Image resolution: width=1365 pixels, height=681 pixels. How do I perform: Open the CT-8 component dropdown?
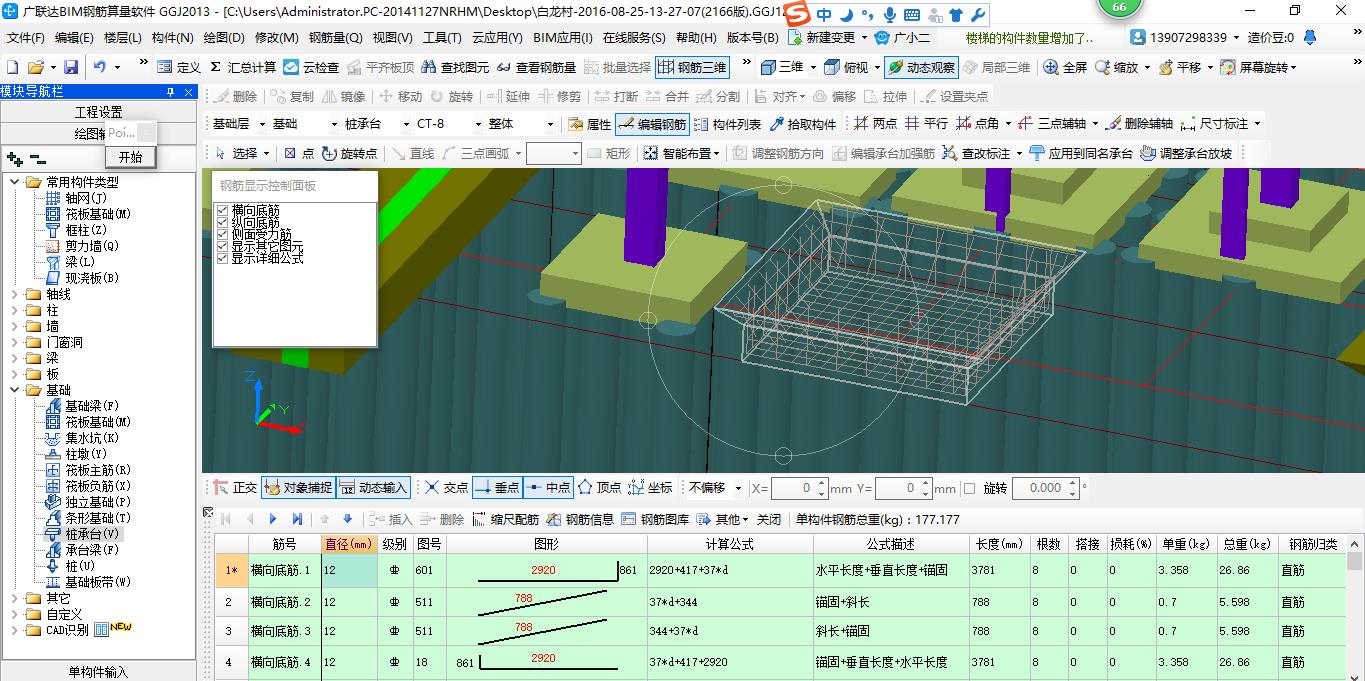479,124
